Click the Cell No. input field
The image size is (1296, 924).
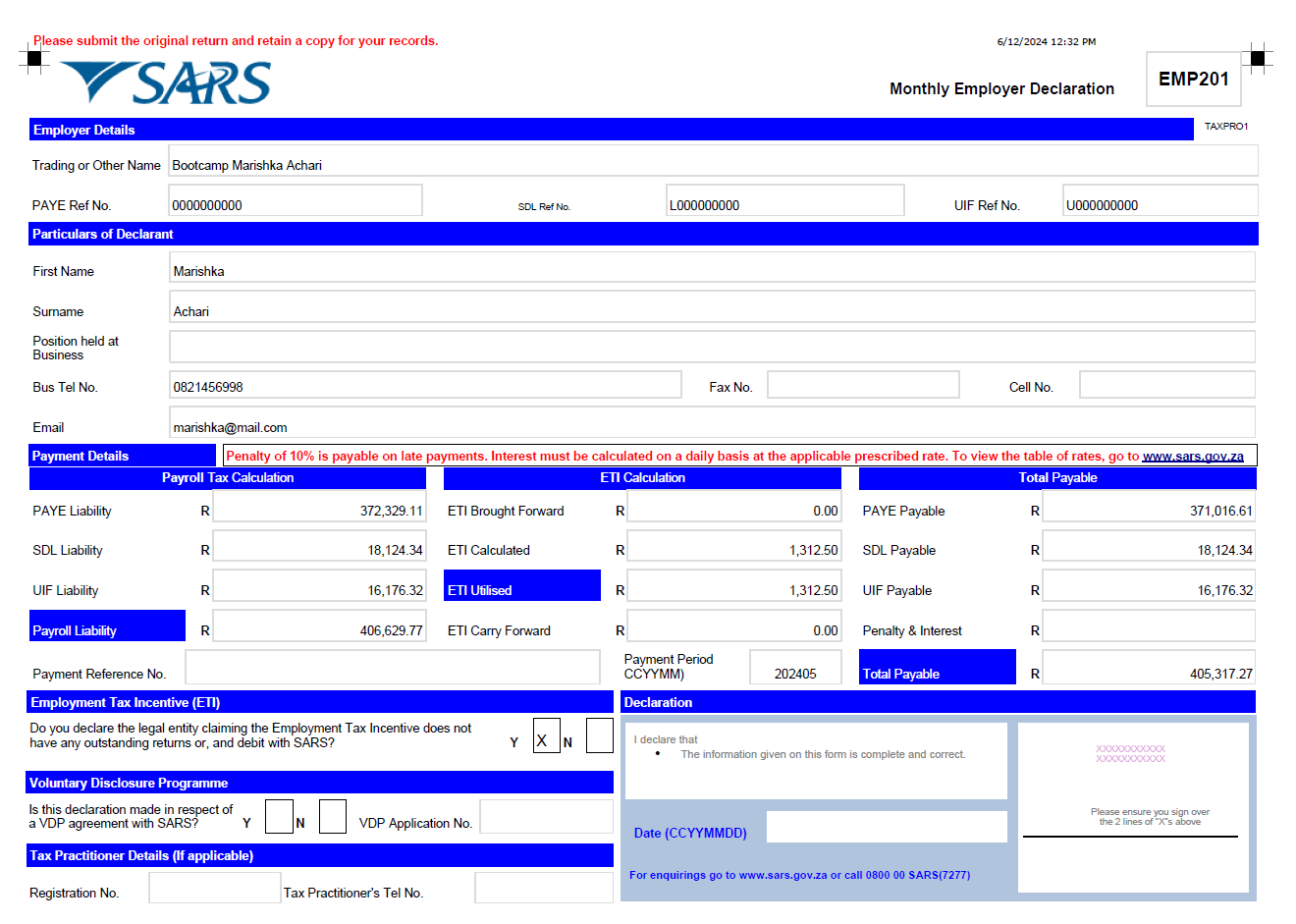click(1166, 385)
